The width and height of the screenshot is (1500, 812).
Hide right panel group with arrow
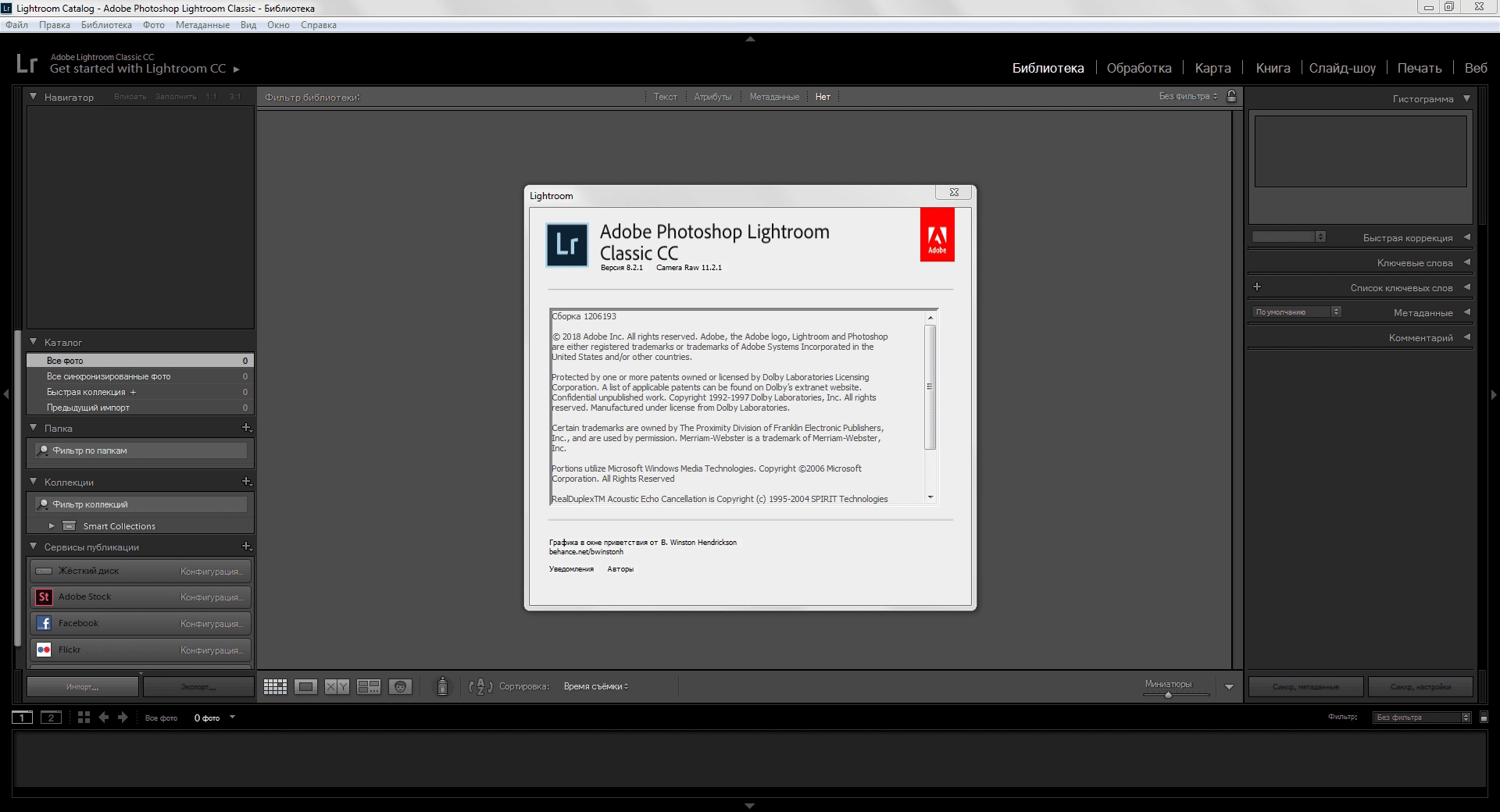[x=1495, y=394]
